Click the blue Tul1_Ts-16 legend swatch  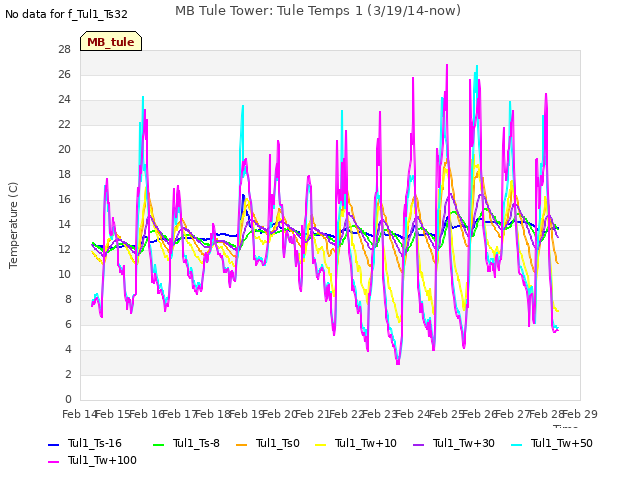coord(54,444)
